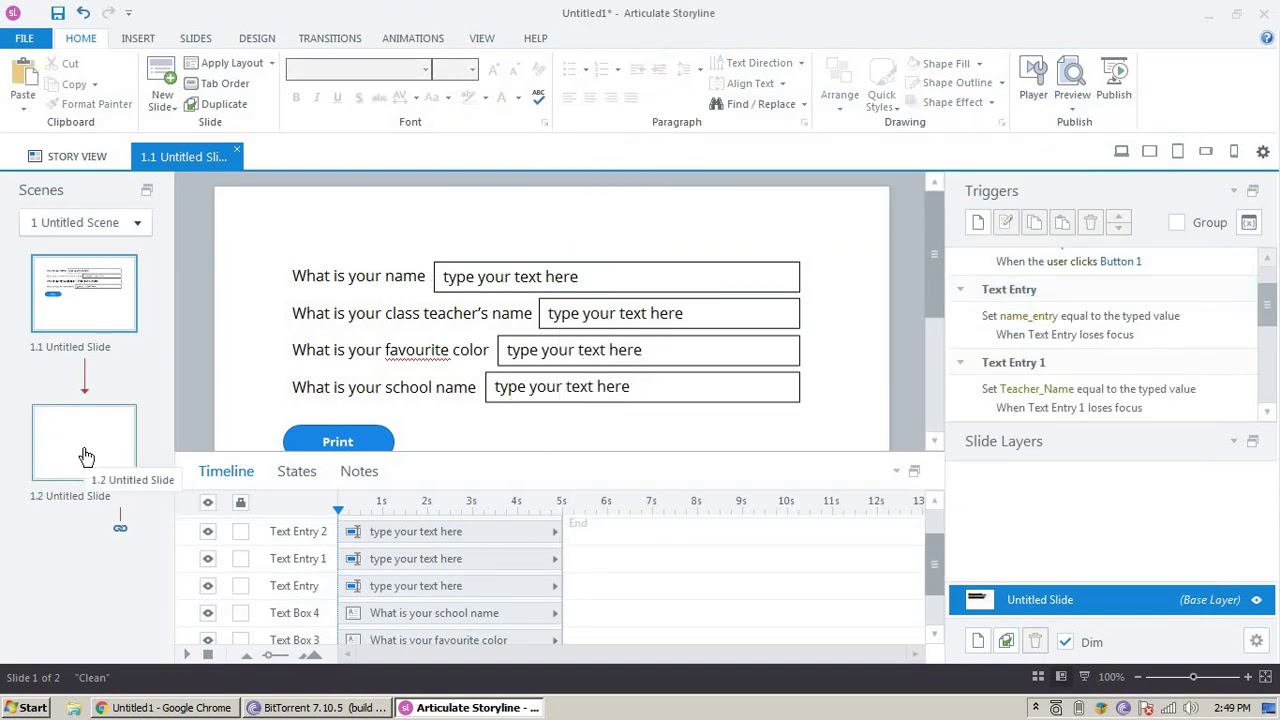The width and height of the screenshot is (1280, 720).
Task: Click the Save icon in title bar
Action: (58, 13)
